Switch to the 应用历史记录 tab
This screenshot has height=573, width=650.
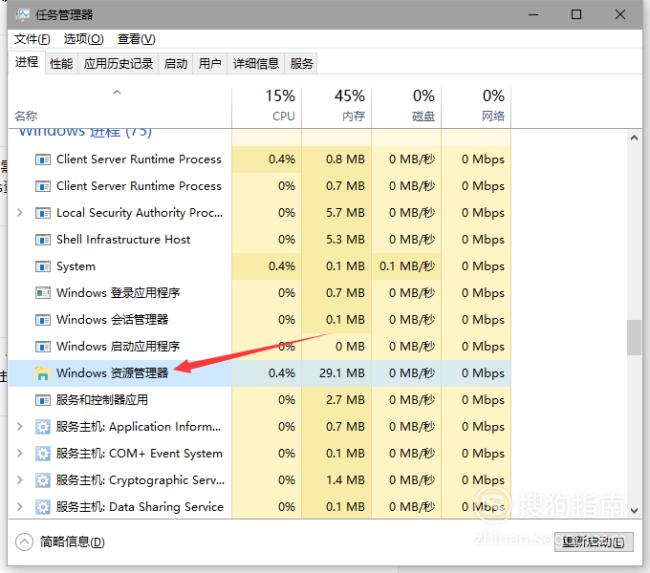[x=118, y=63]
